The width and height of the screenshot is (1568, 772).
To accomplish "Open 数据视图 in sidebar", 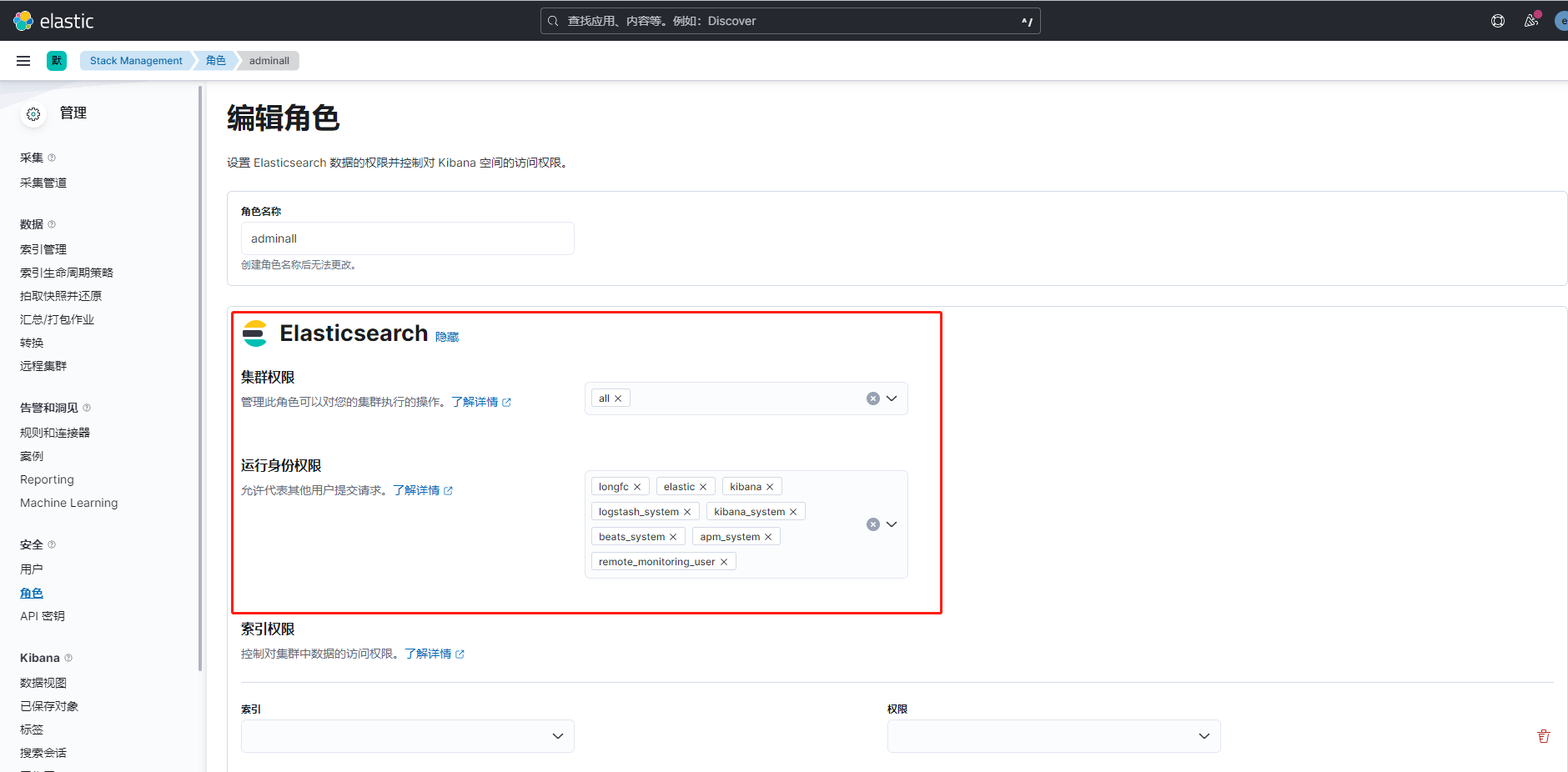I will 43,683.
